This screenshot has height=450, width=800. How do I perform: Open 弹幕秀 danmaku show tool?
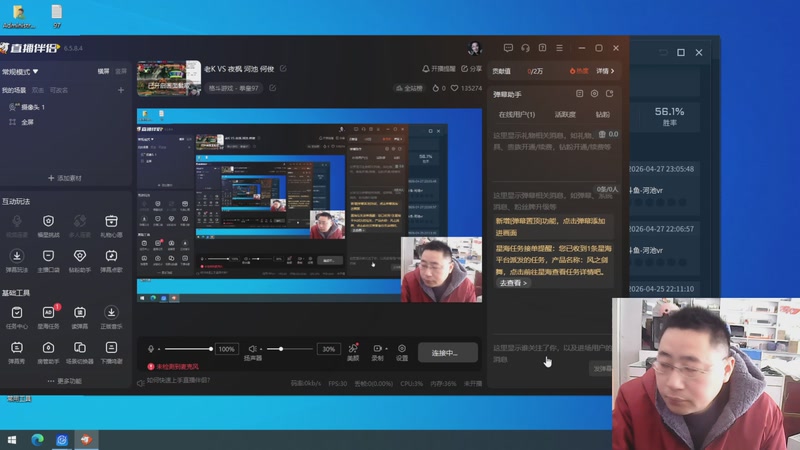[17, 352]
